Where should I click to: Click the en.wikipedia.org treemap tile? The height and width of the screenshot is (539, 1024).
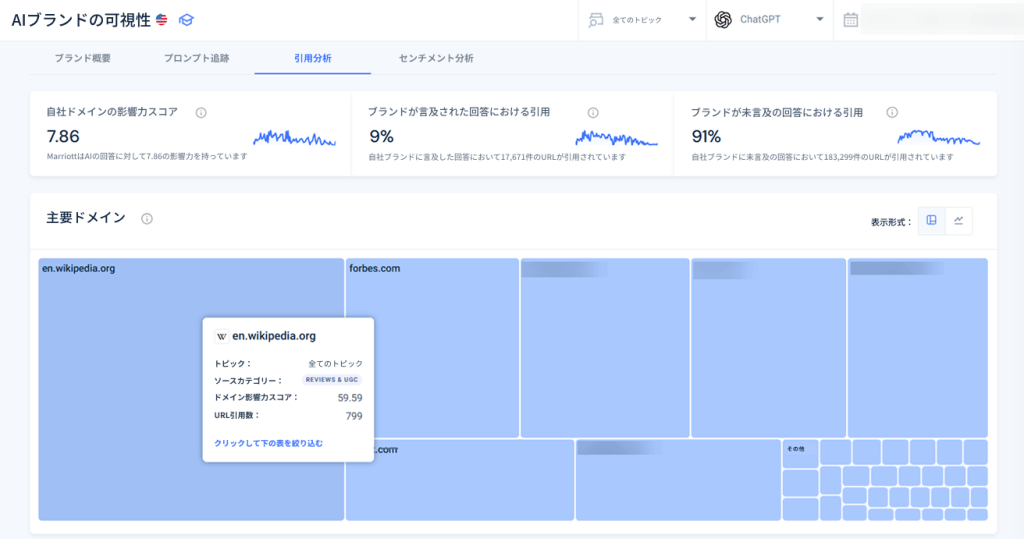[191, 389]
